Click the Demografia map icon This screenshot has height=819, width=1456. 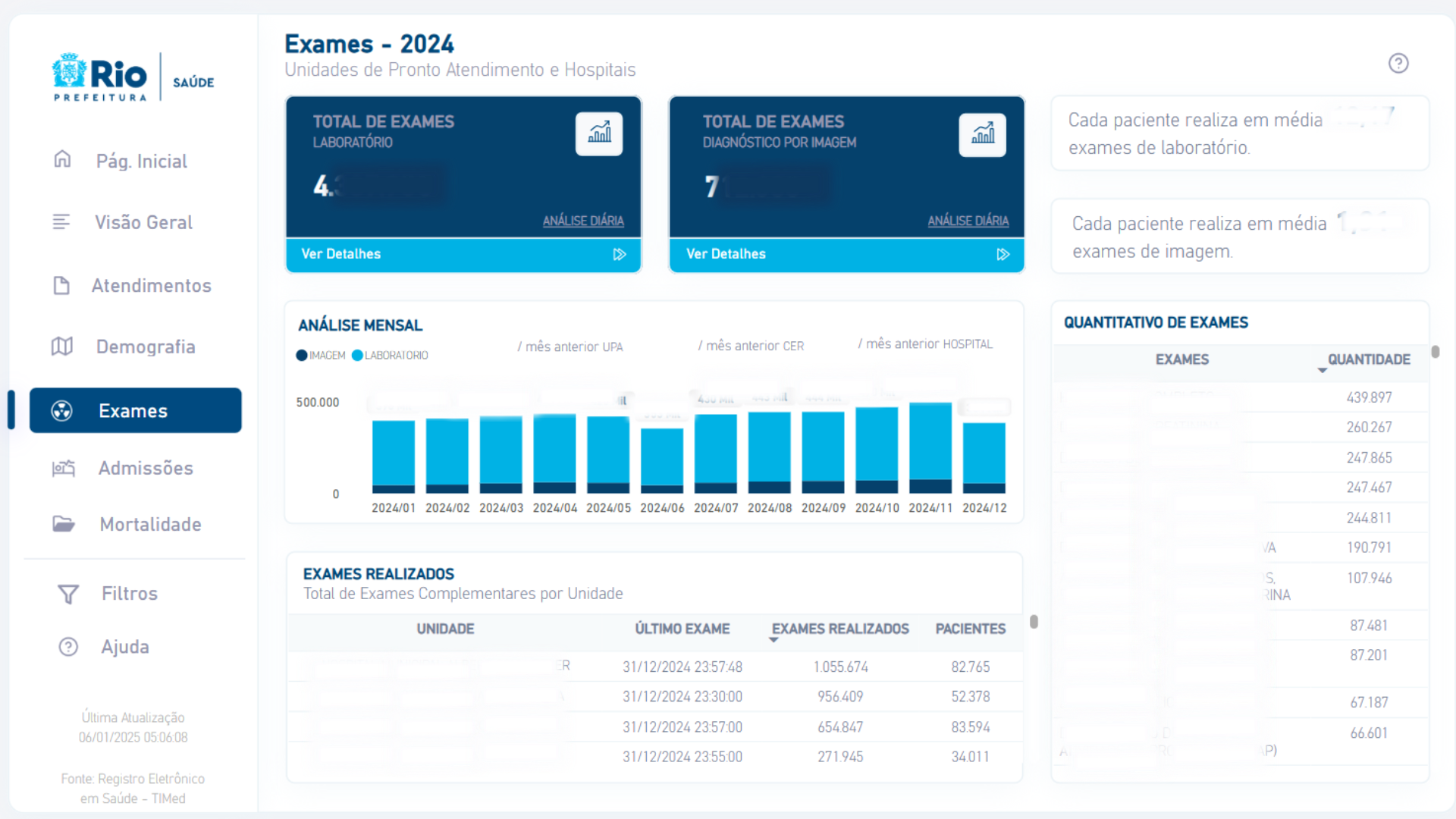coord(62,347)
